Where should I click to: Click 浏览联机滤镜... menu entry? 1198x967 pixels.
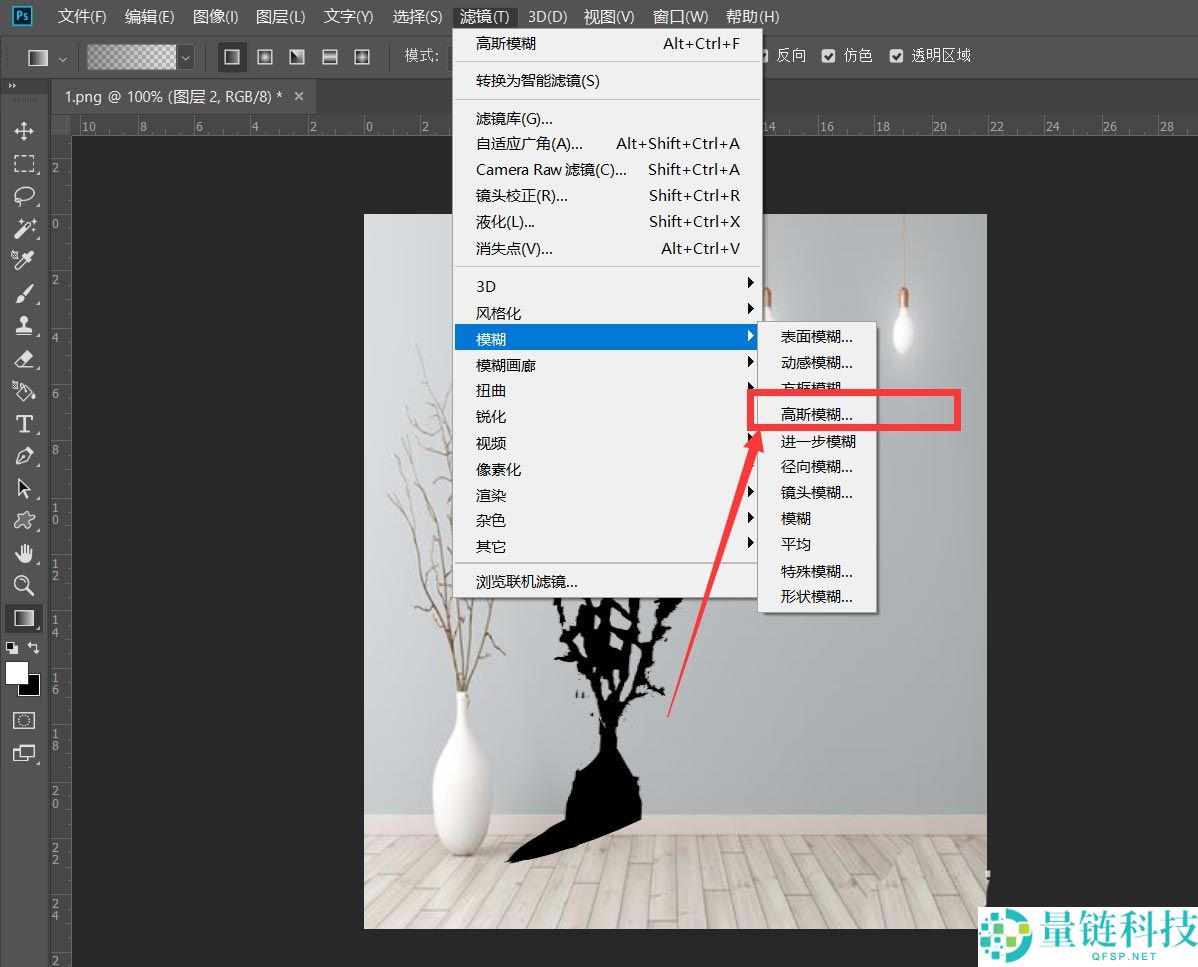click(526, 581)
